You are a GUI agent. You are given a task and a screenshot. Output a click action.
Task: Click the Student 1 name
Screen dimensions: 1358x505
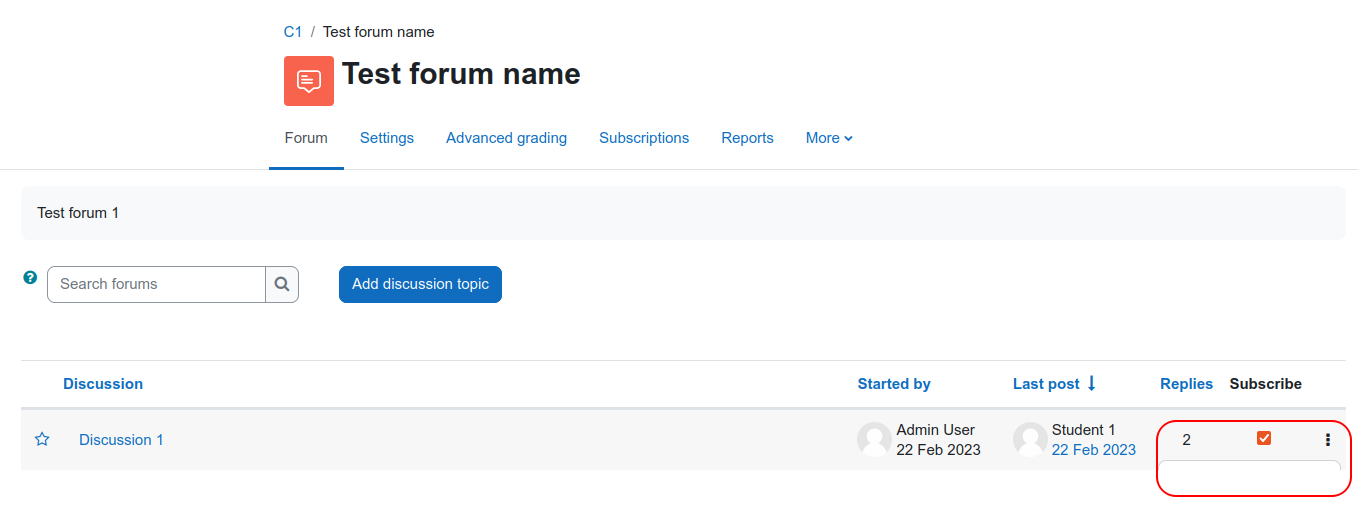click(1084, 430)
